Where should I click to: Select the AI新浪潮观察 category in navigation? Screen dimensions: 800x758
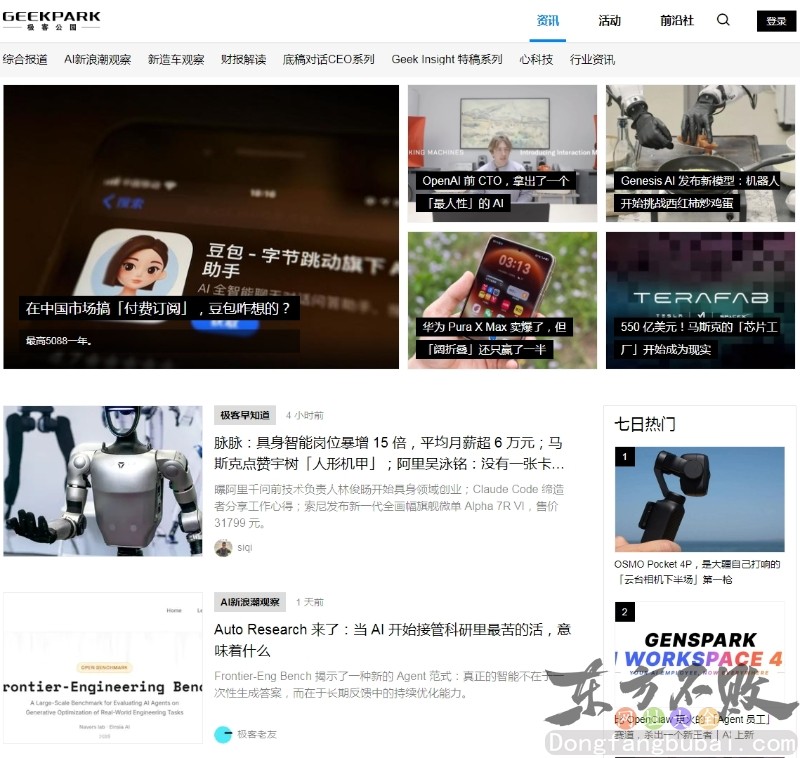[x=97, y=59]
